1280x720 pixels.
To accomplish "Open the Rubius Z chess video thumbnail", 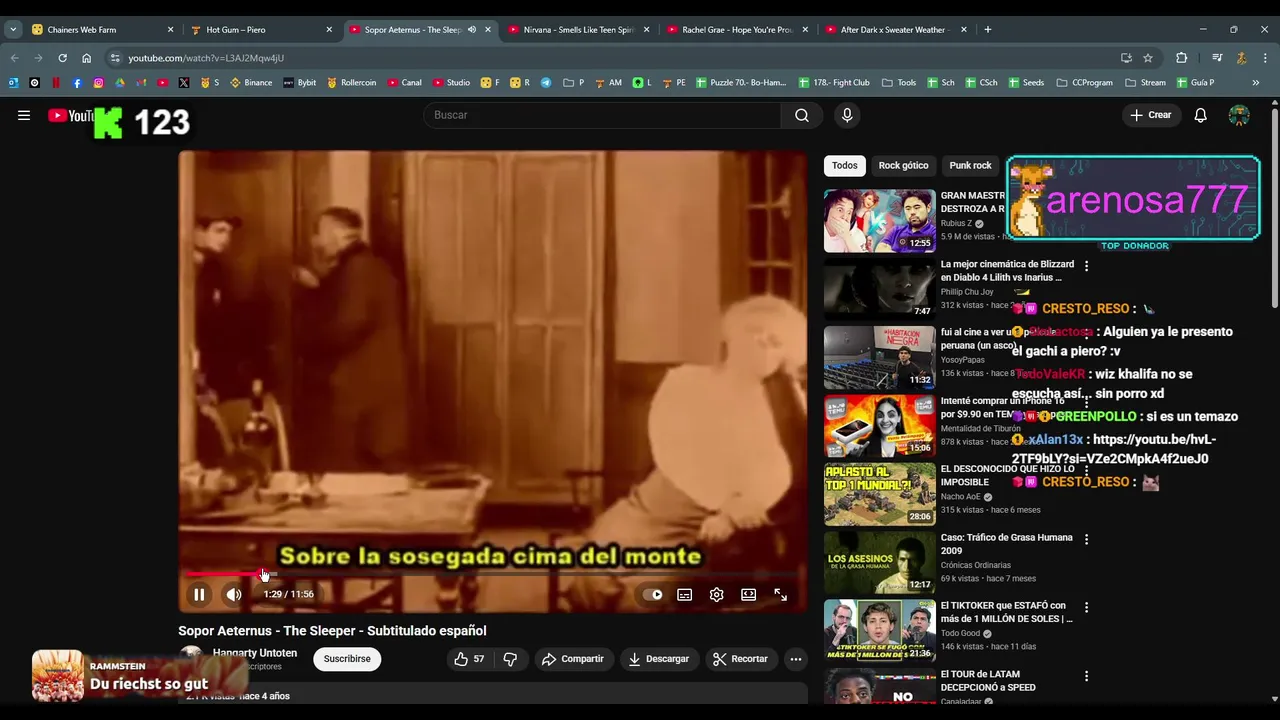I will [x=880, y=221].
